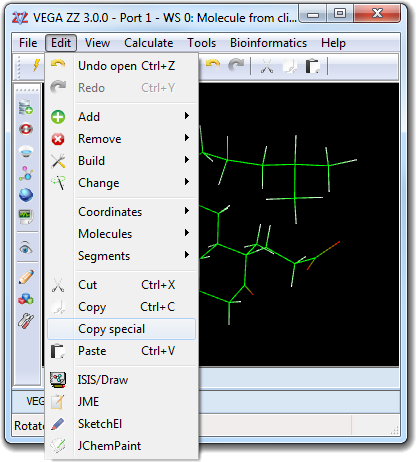
Task: Click the green plus Add menu icon
Action: coord(58,117)
